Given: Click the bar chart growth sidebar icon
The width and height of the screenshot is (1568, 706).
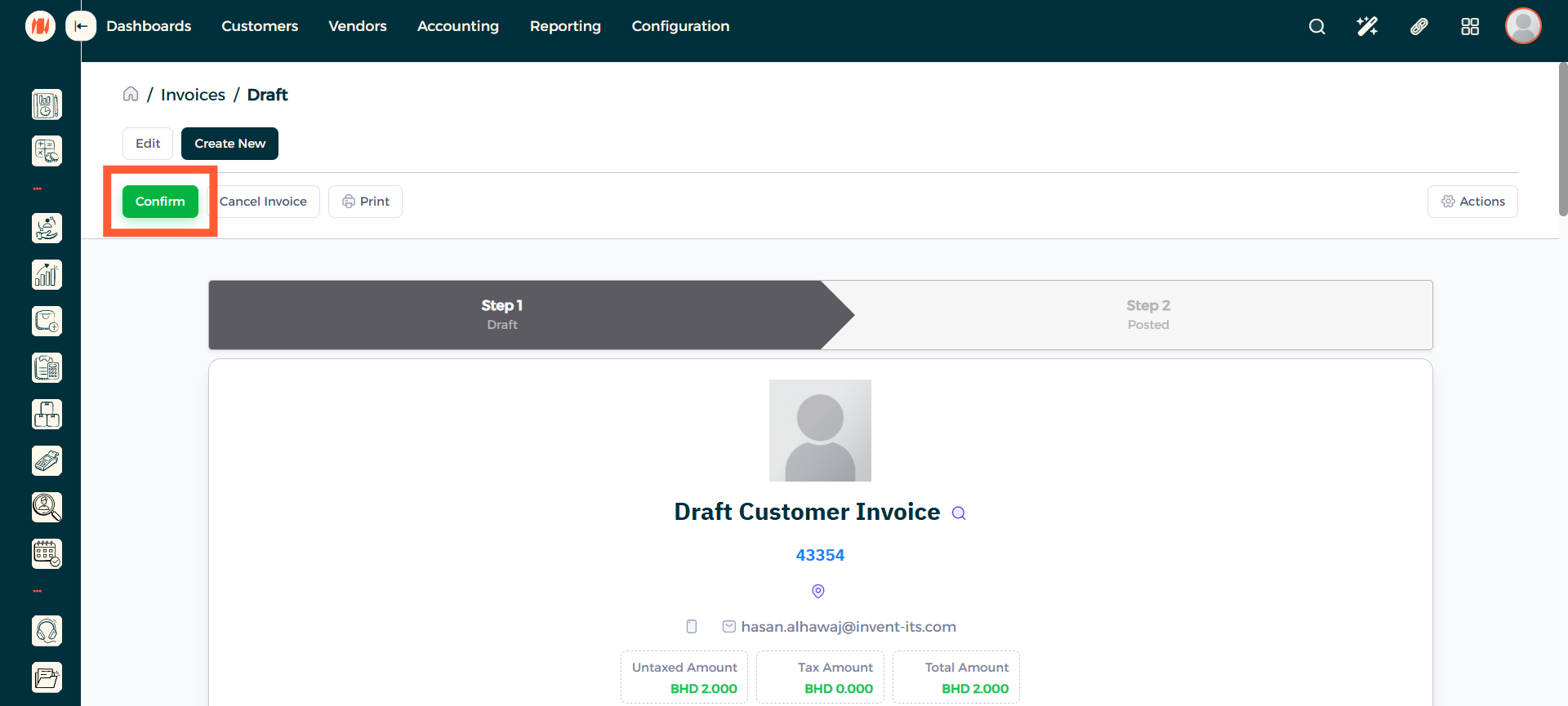Looking at the screenshot, I should (x=47, y=275).
